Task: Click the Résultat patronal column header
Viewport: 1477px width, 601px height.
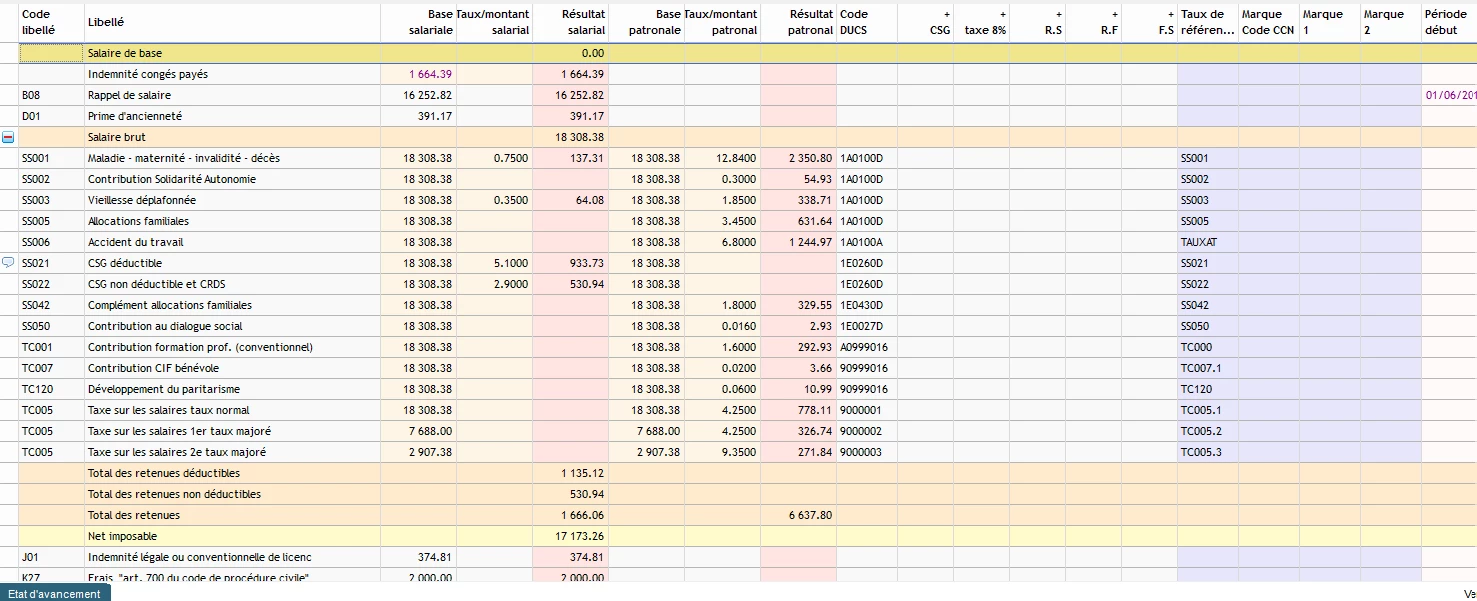Action: click(x=797, y=22)
